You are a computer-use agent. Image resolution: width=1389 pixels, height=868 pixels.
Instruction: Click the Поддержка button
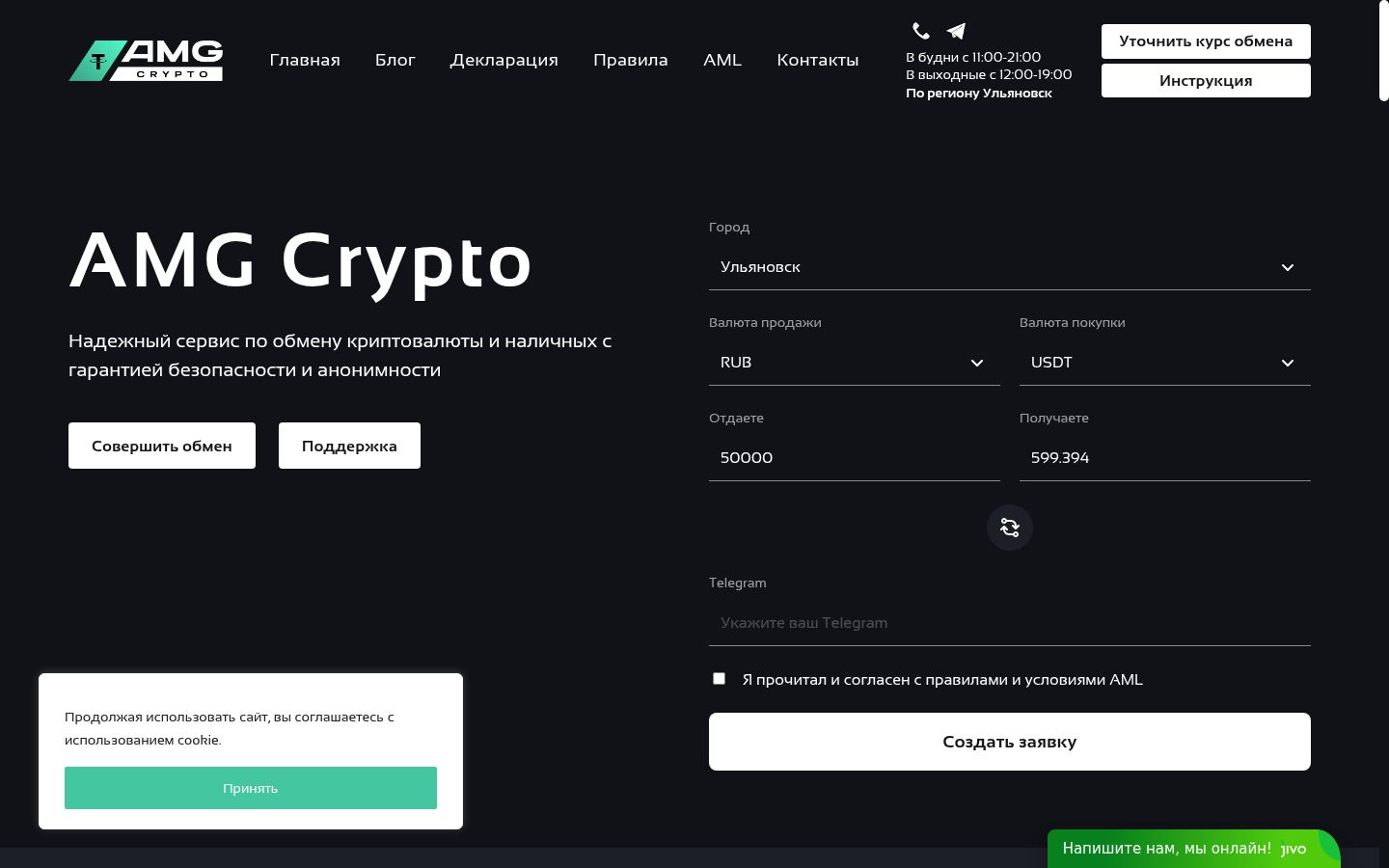point(349,446)
